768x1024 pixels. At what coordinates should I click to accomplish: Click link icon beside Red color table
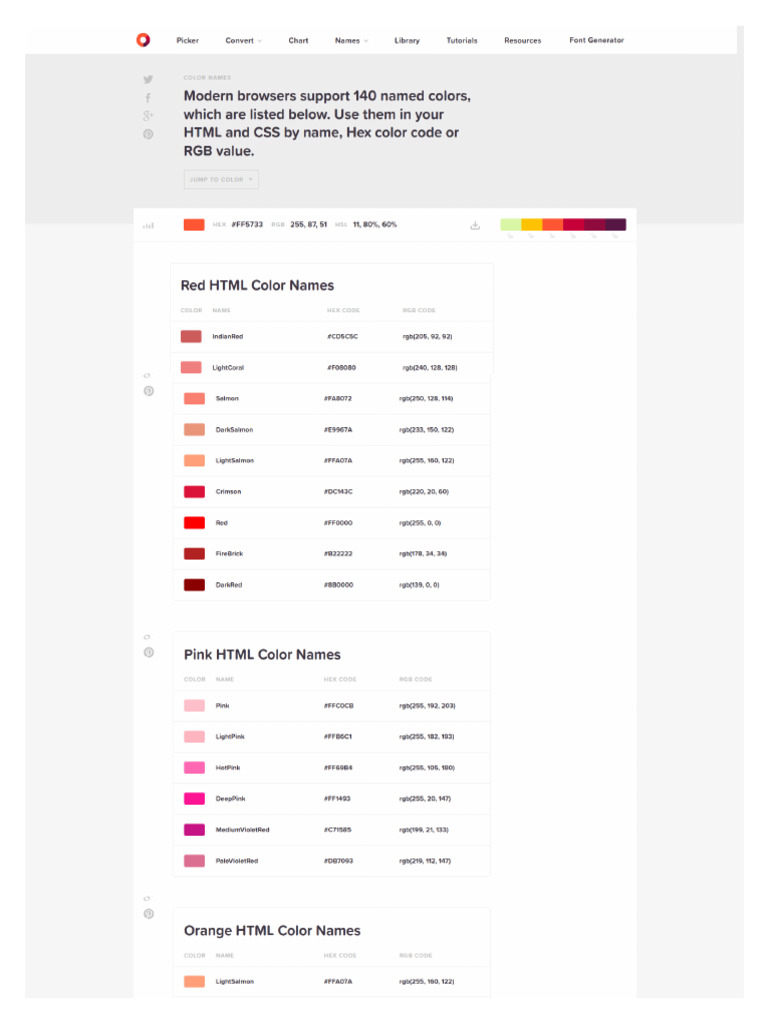click(x=148, y=375)
